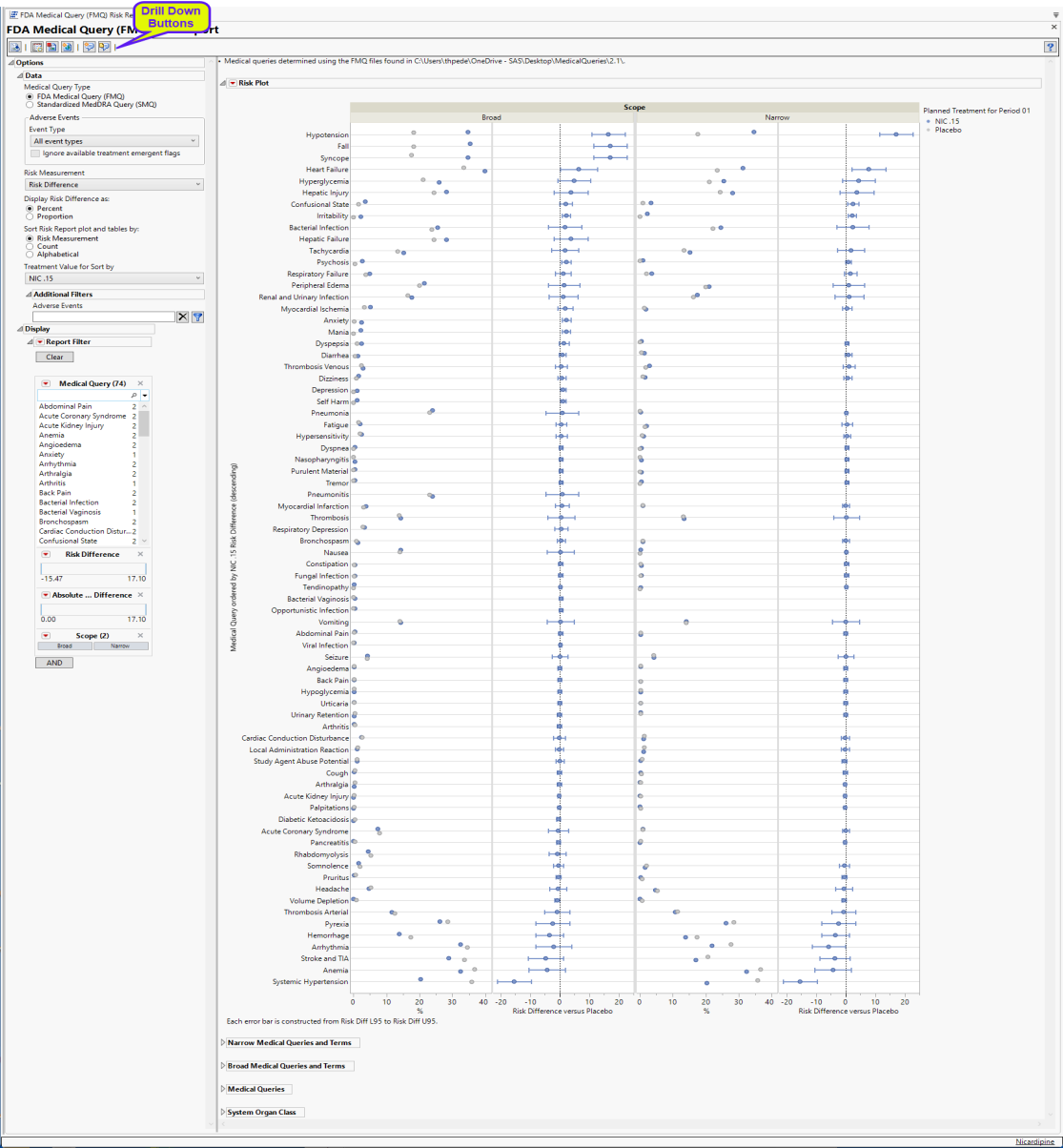Screen dimensions: 1063x1148
Task: Click the blue funnel filter icon
Action: pyautogui.click(x=198, y=317)
